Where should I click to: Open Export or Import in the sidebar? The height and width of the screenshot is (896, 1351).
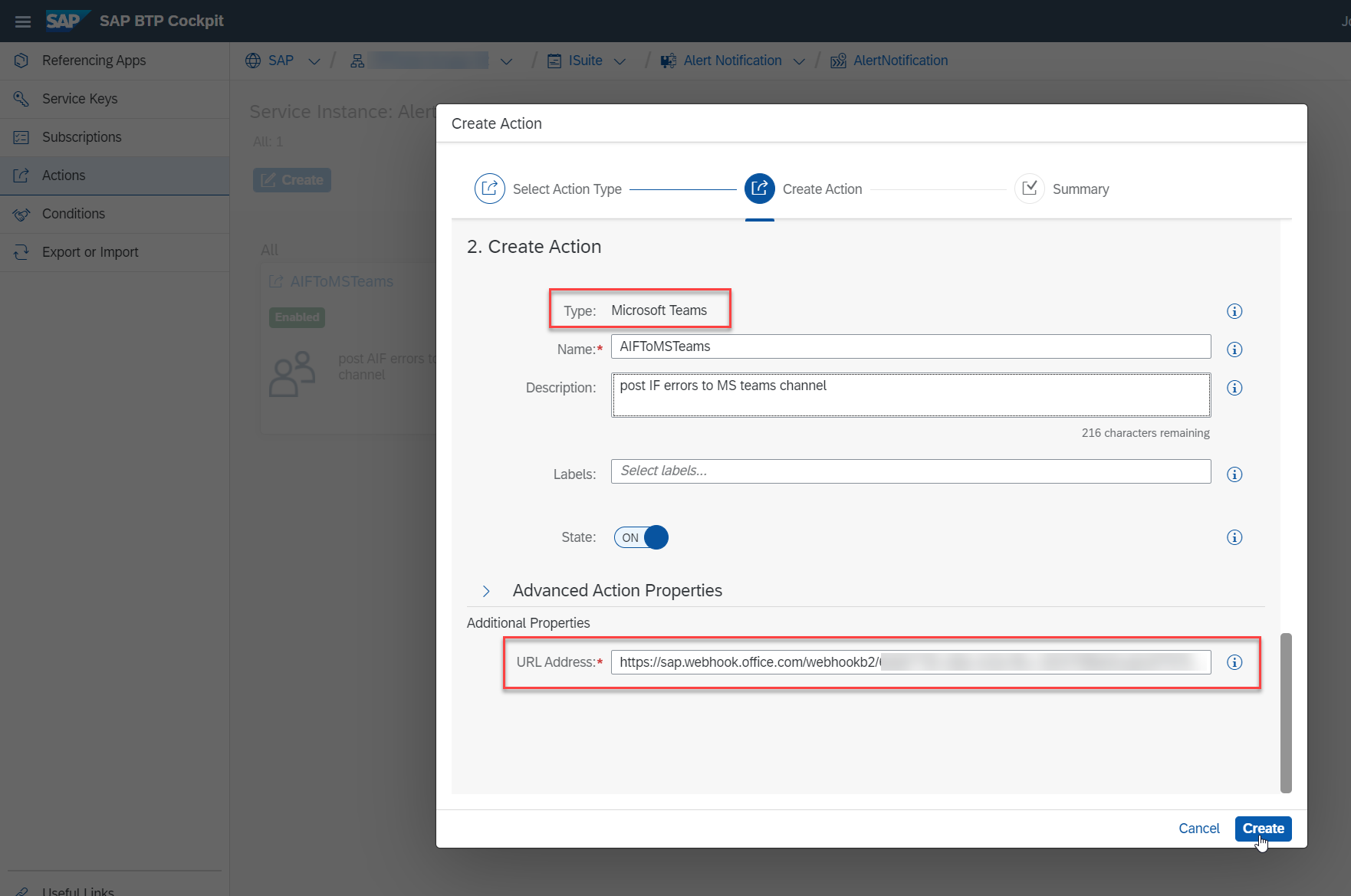click(x=90, y=251)
